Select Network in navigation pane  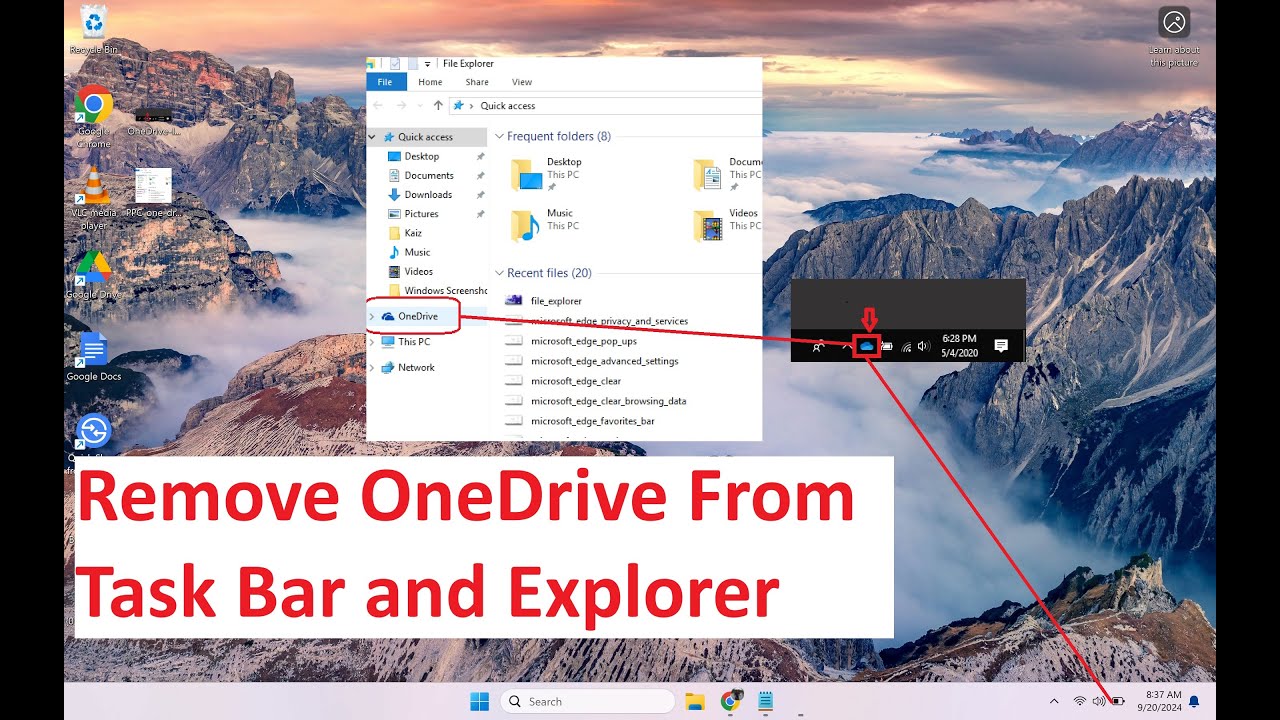point(408,368)
